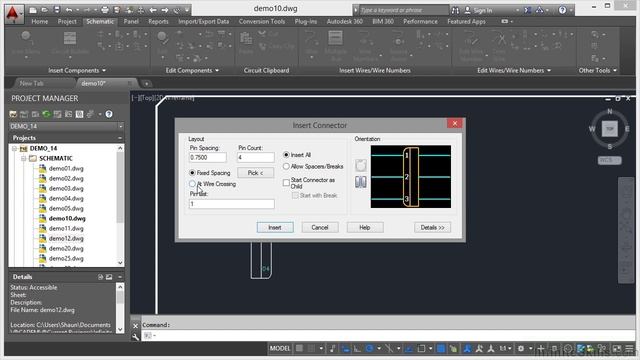Viewport: 640px width, 360px height.
Task: Click the Pin Spacing input field
Action: [x=207, y=157]
